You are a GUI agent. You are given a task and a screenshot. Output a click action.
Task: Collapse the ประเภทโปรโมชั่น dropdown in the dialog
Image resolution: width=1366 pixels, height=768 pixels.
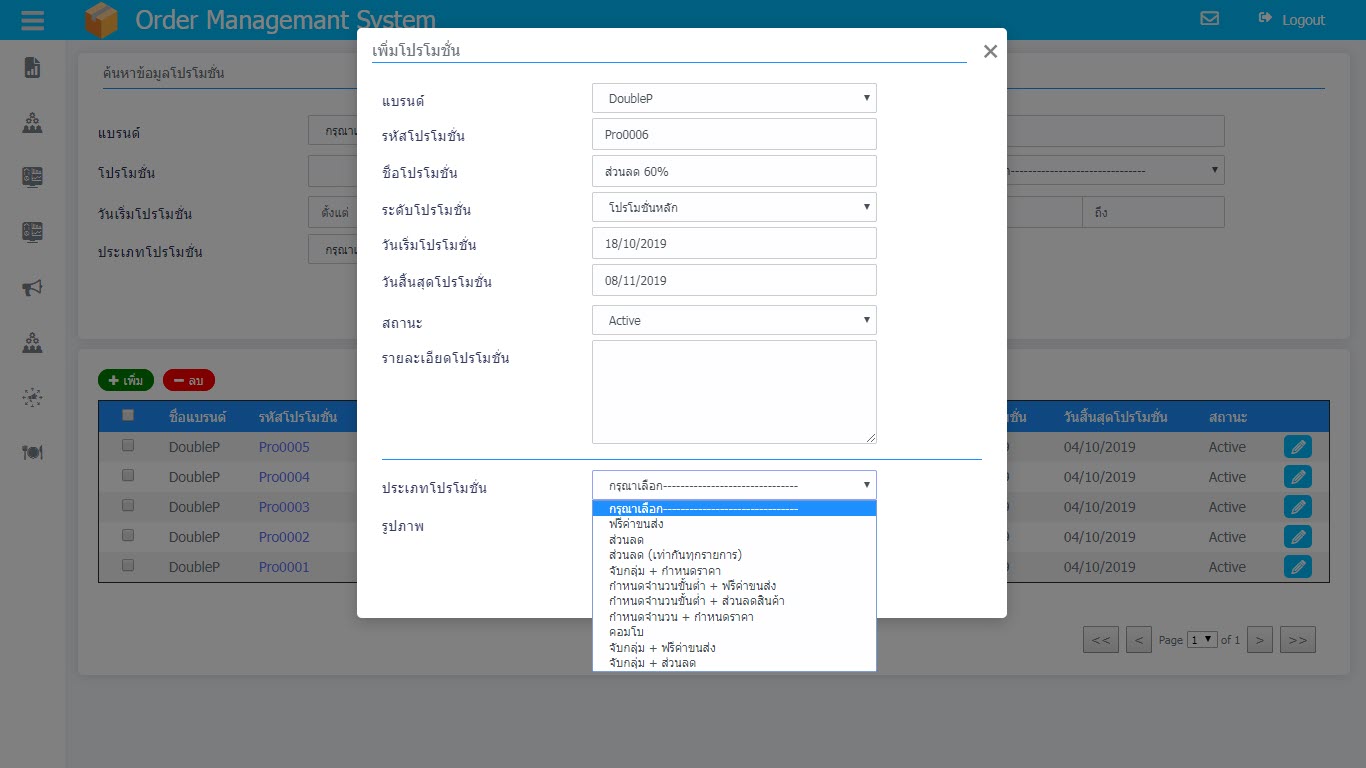click(734, 485)
